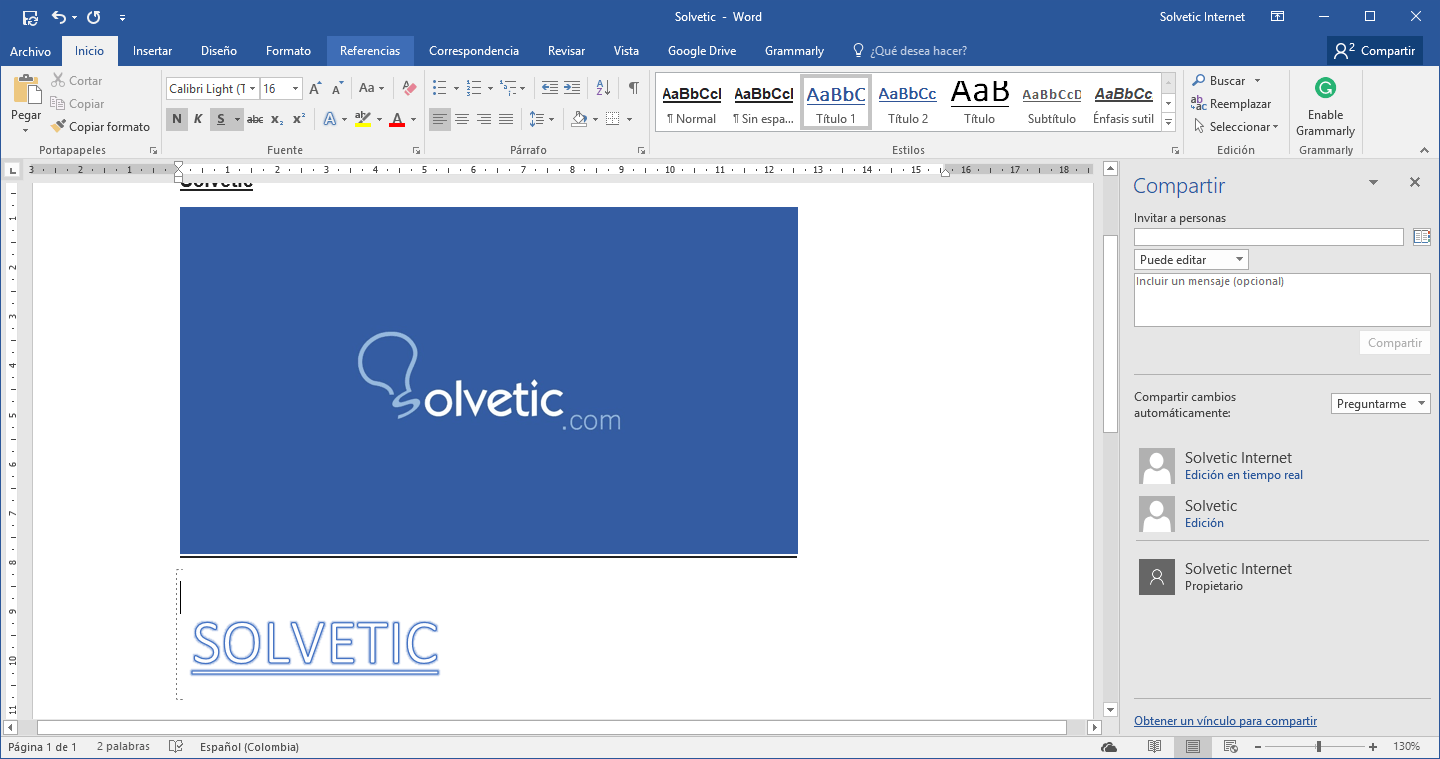
Task: Toggle bold (N) formatting
Action: point(177,120)
